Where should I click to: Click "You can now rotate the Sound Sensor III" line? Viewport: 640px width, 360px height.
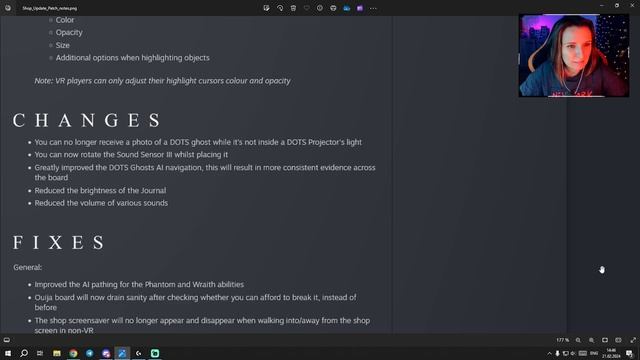coord(131,155)
